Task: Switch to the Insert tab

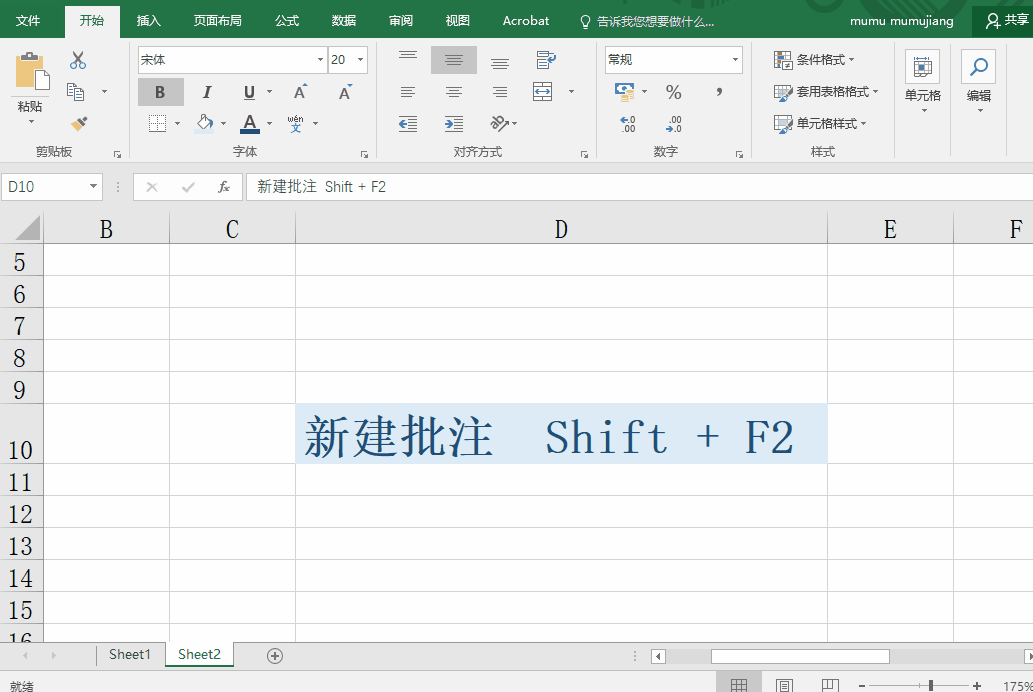Action: pos(148,21)
